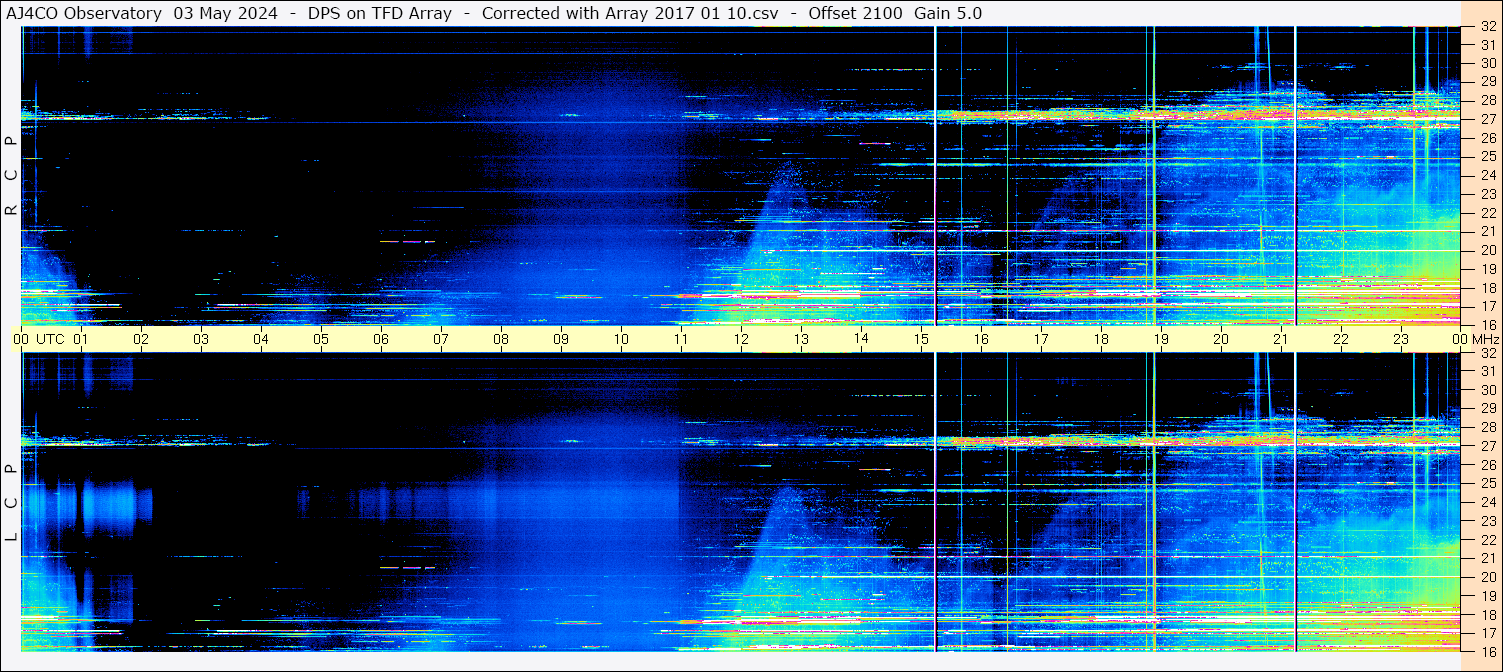Click the UTC label on the time axis

(x=50, y=339)
